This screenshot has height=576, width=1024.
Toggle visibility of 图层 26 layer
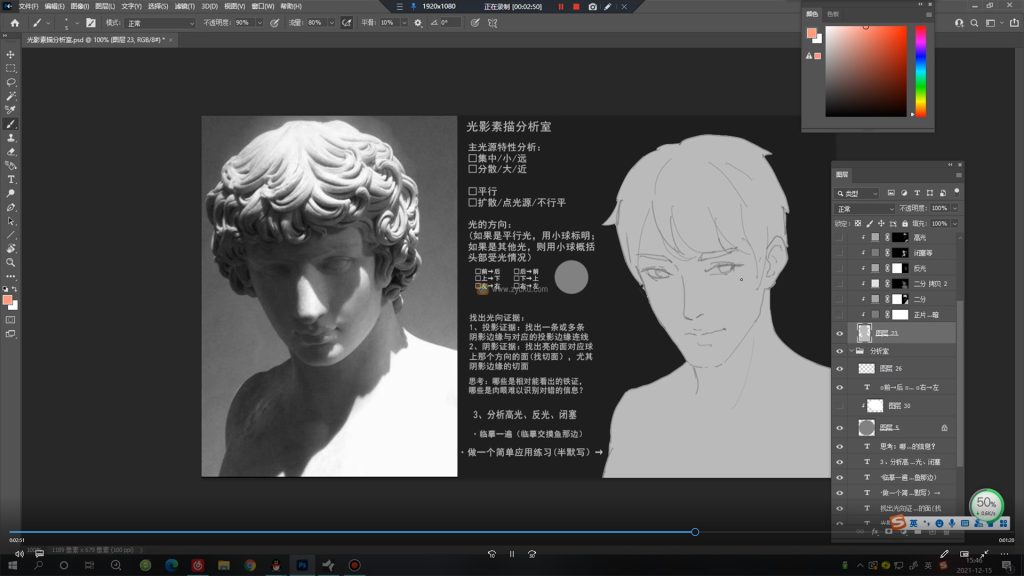coord(839,369)
